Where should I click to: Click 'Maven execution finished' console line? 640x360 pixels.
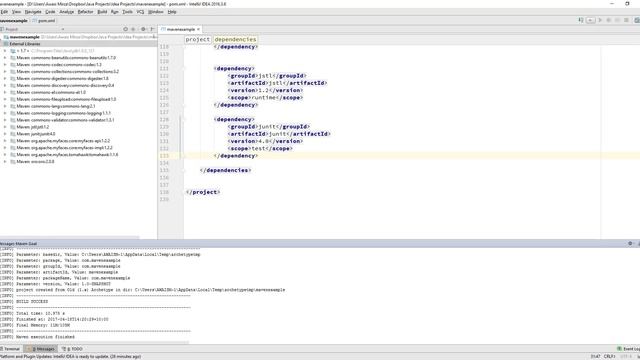[45, 337]
